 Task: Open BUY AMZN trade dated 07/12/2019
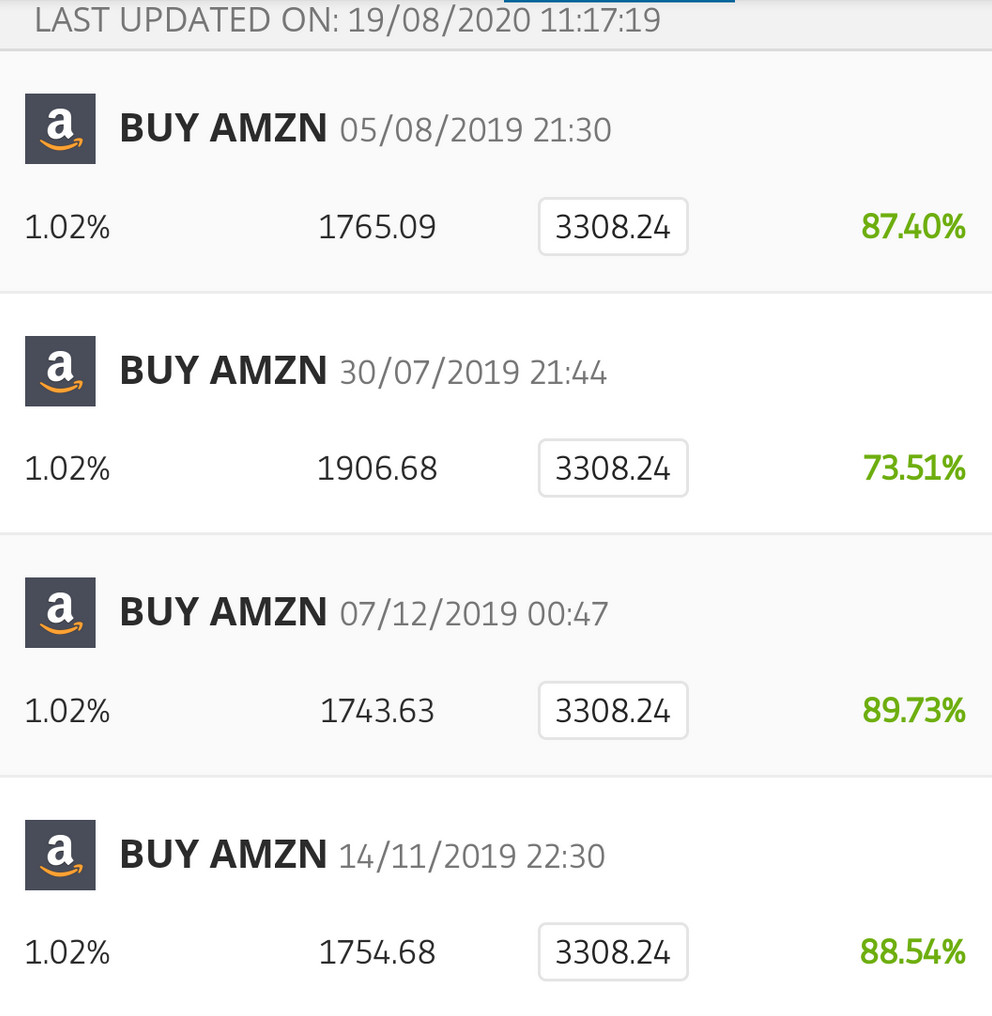496,656
